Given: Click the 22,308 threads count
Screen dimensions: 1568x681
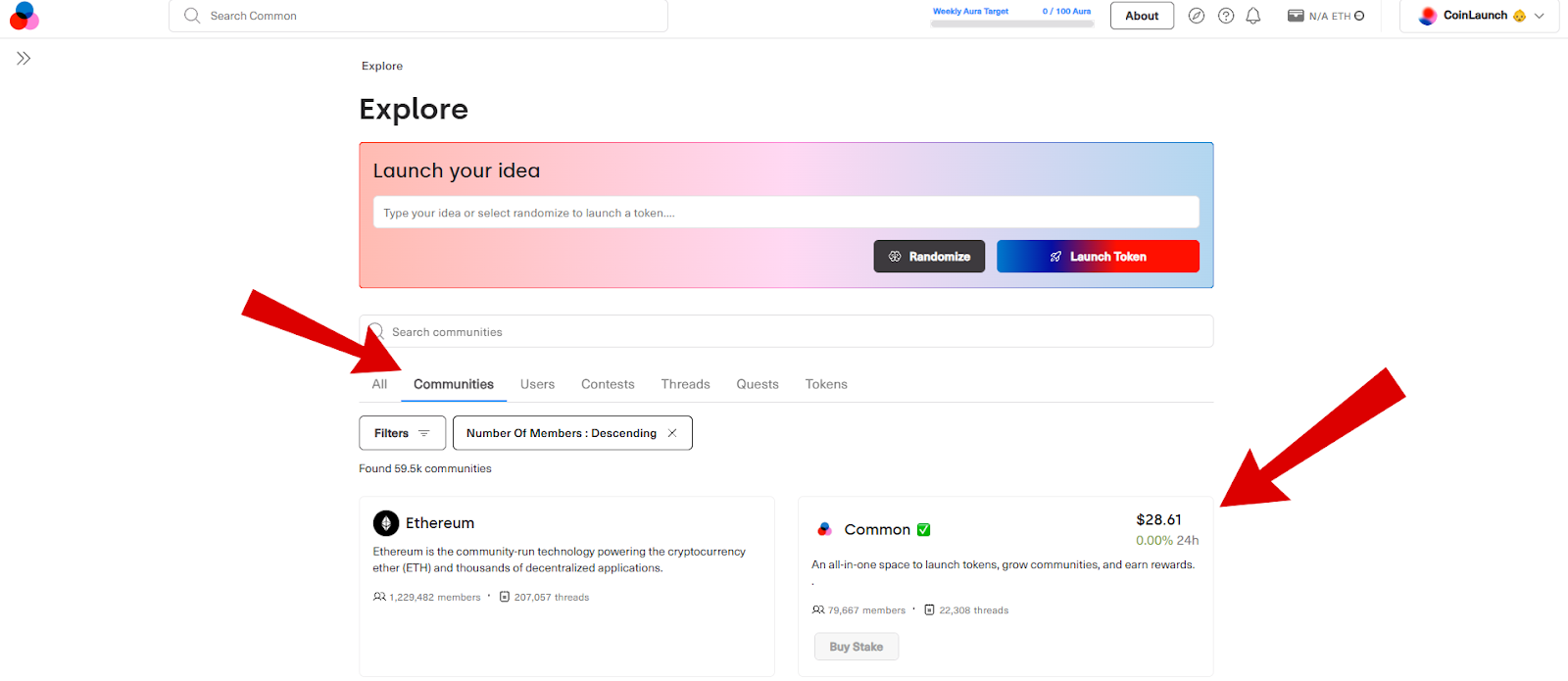Looking at the screenshot, I should pos(974,609).
